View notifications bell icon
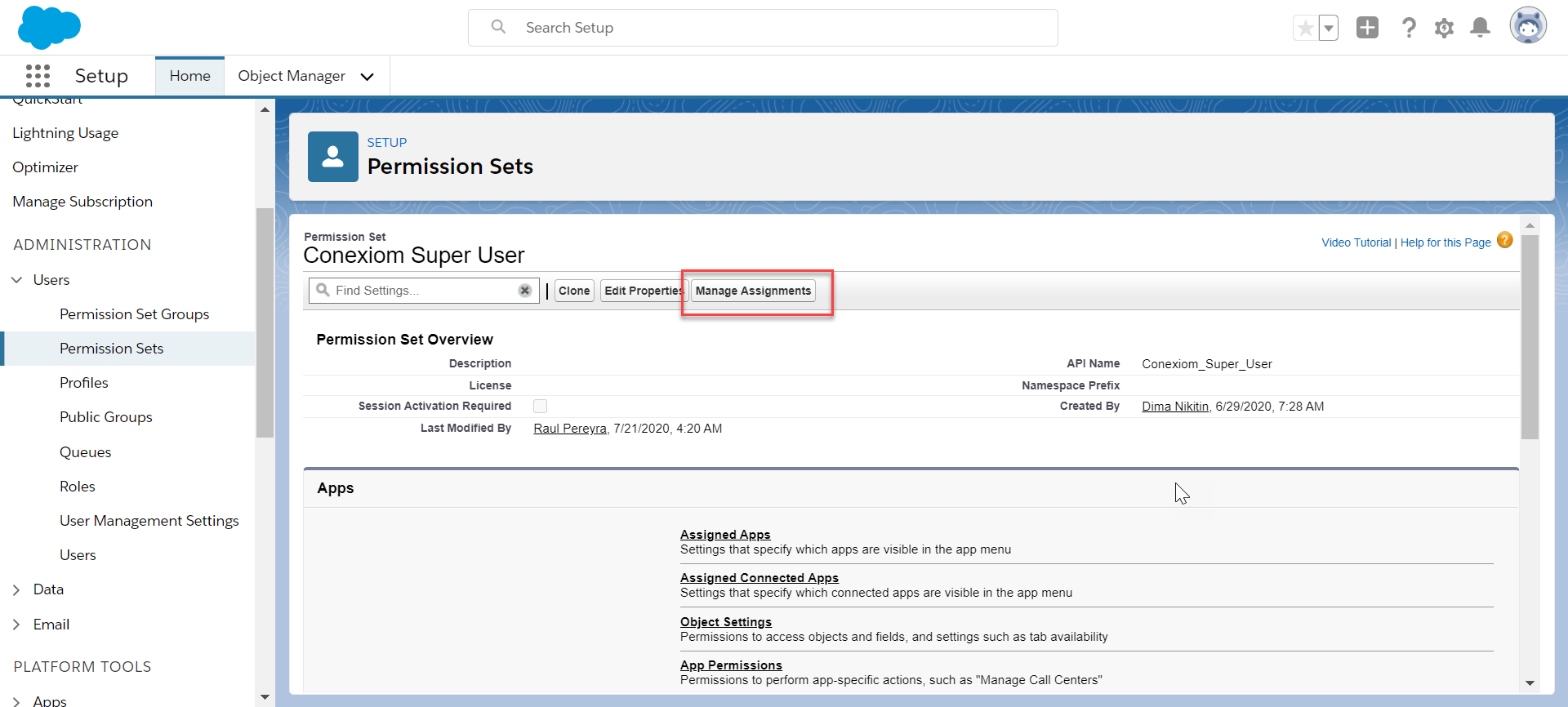Screen dimensions: 1568x707 (1480, 28)
